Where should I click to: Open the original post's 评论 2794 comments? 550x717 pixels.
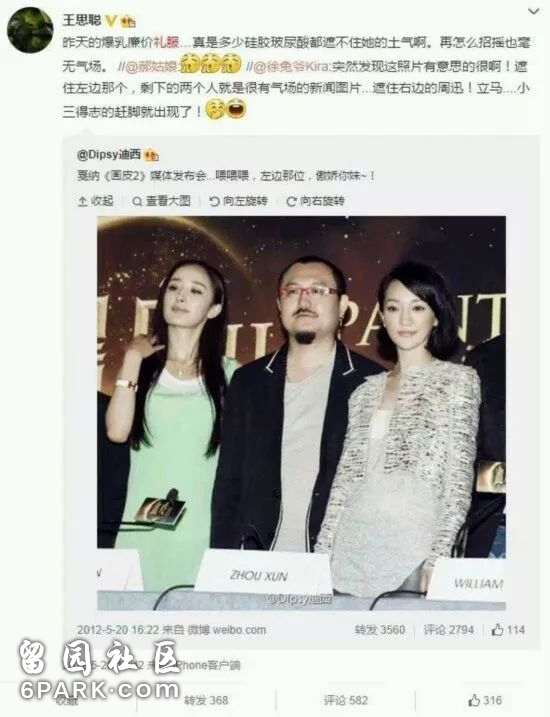point(448,630)
